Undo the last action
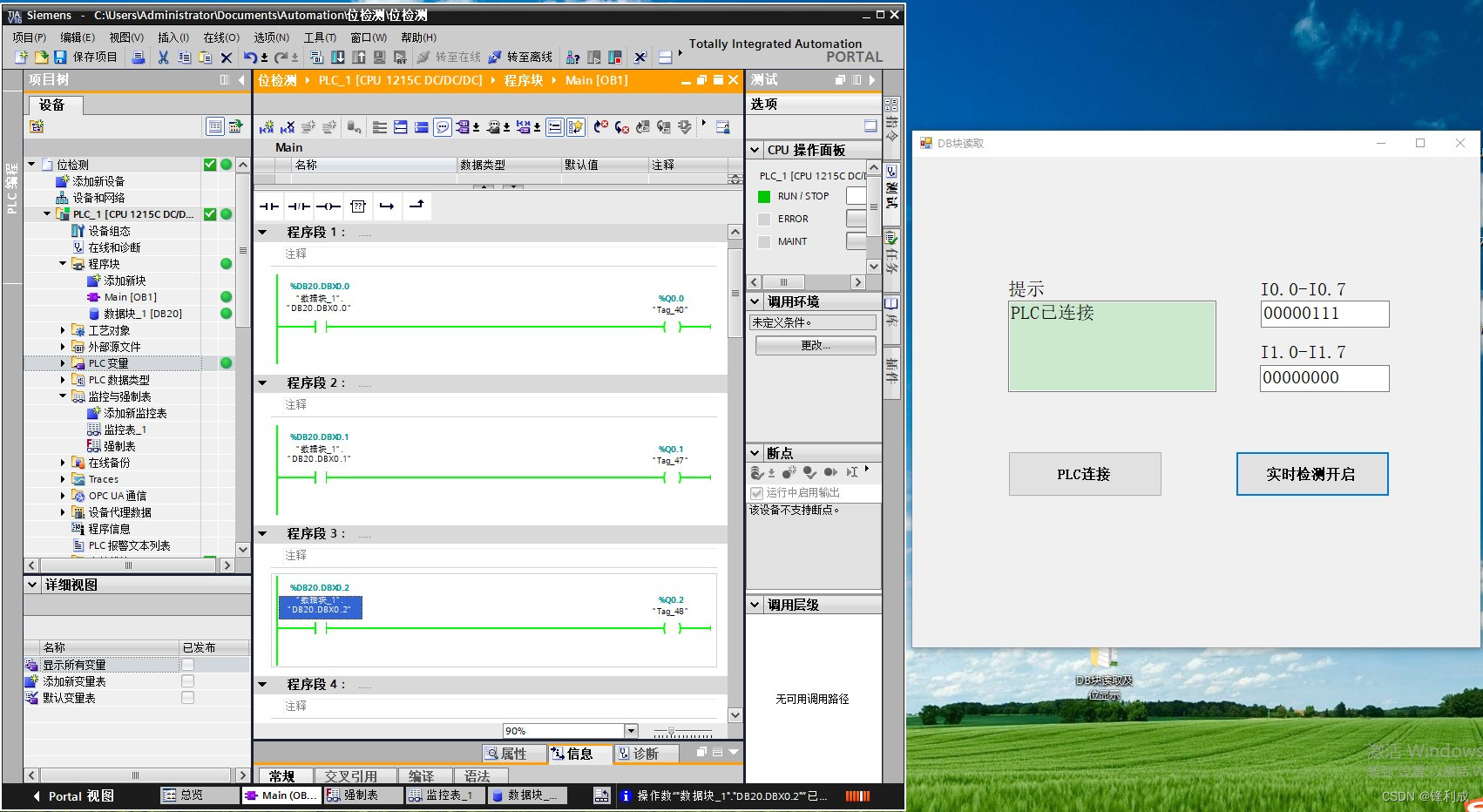1483x812 pixels. (250, 57)
